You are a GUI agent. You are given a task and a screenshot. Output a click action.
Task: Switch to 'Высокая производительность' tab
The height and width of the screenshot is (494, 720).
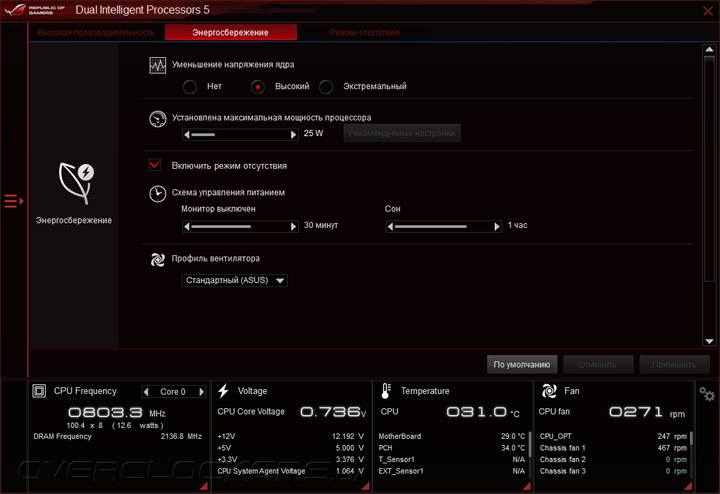(96, 33)
